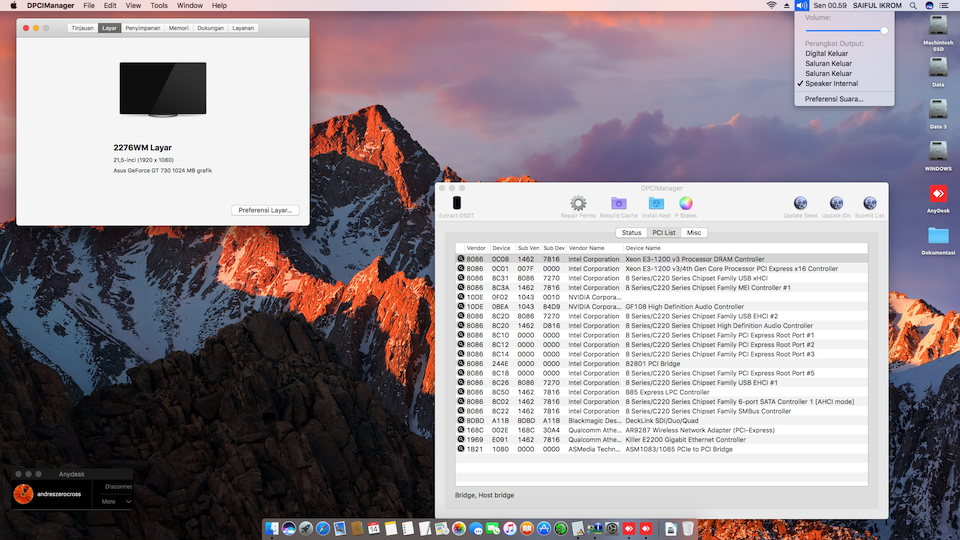Viewport: 960px width, 540px height.
Task: Click the volume slider in sound menu
Action: (847, 30)
